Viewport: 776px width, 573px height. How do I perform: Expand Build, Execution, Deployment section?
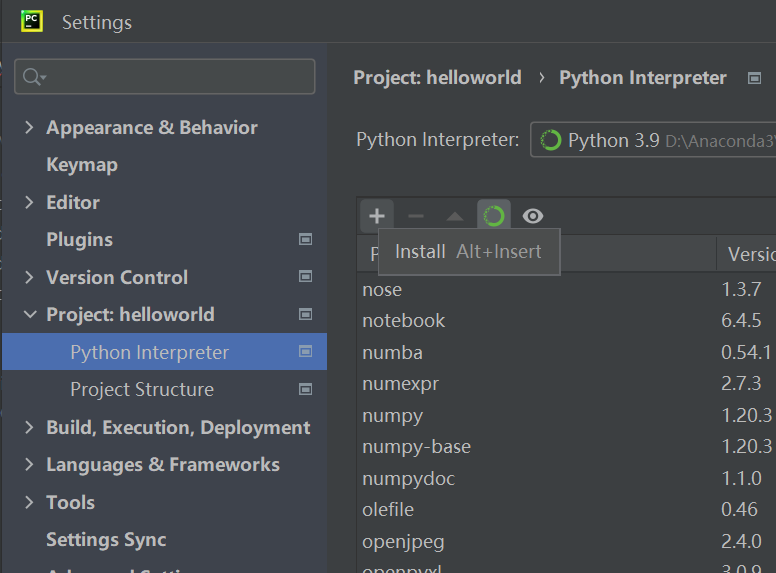[x=28, y=428]
